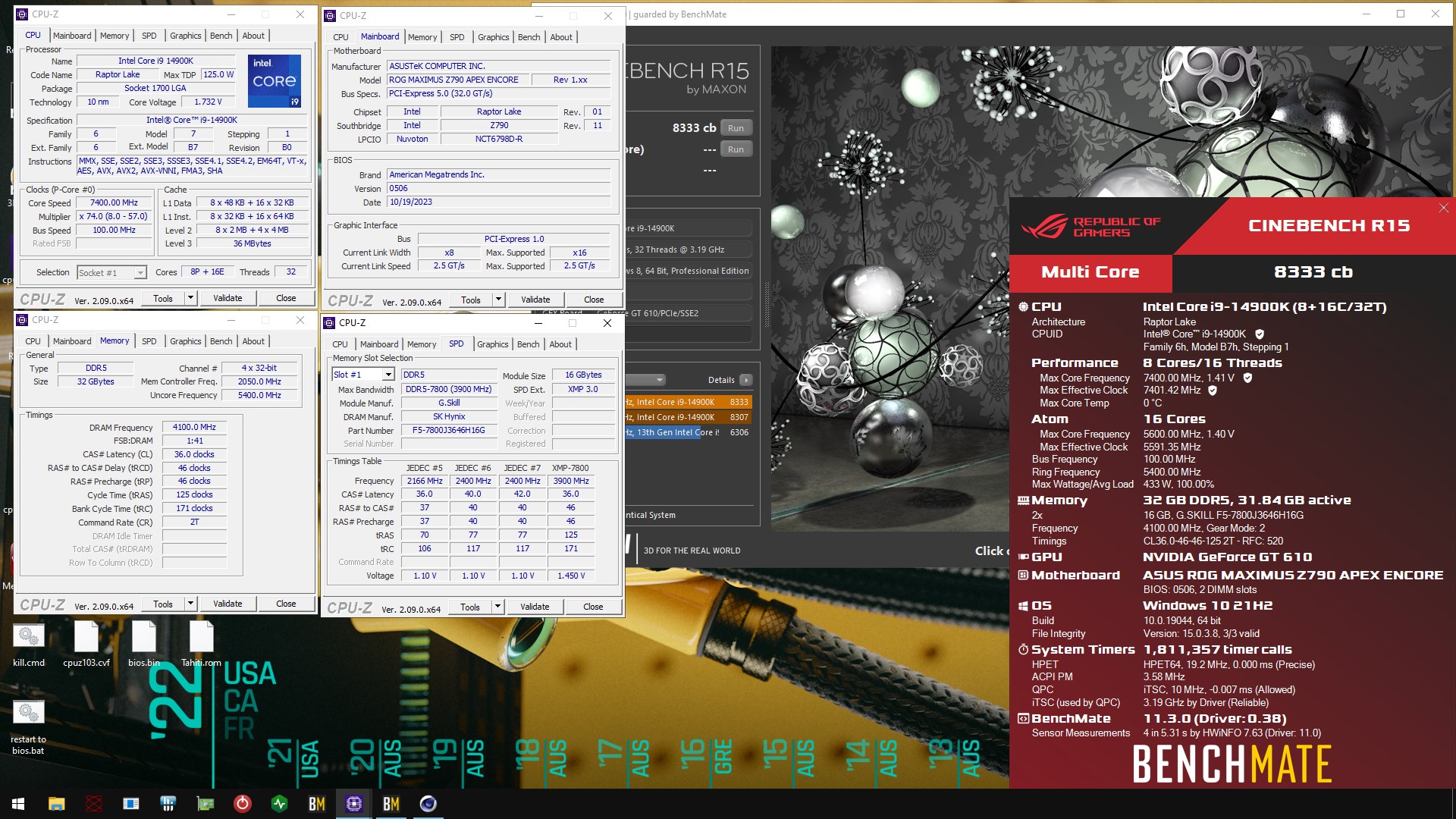
Task: Select the cpuz103.cvf desktop file
Action: click(86, 645)
